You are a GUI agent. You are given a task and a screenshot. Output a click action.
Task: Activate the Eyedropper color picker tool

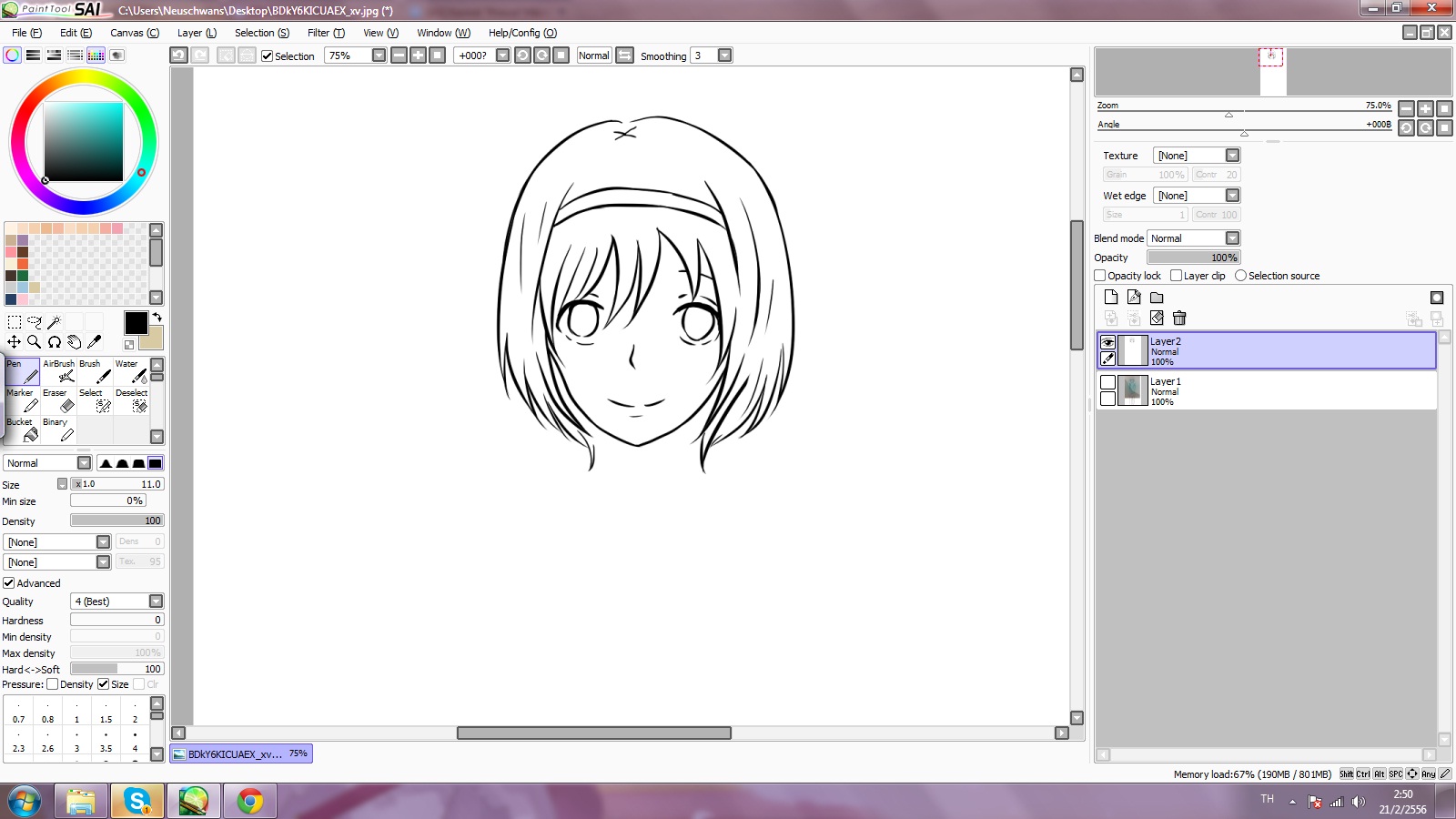click(94, 342)
